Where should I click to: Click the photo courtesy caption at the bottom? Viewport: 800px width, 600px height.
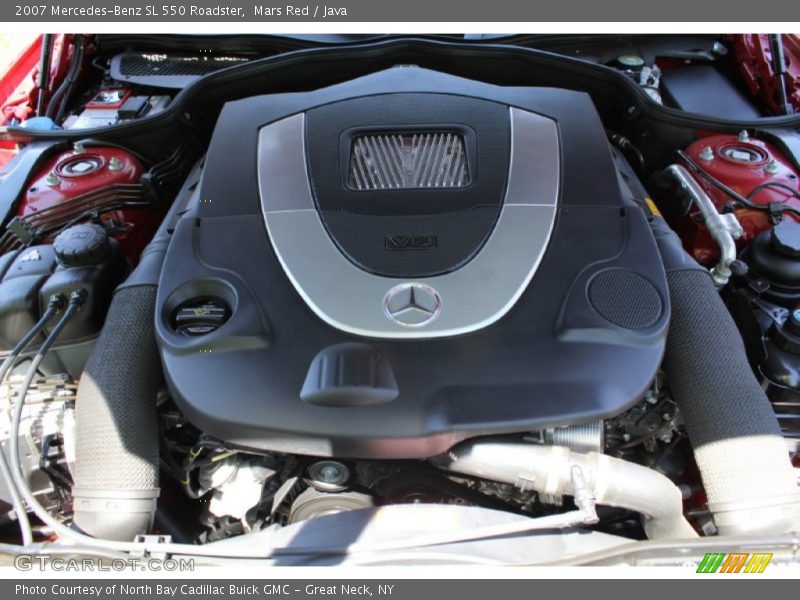[x=204, y=590]
